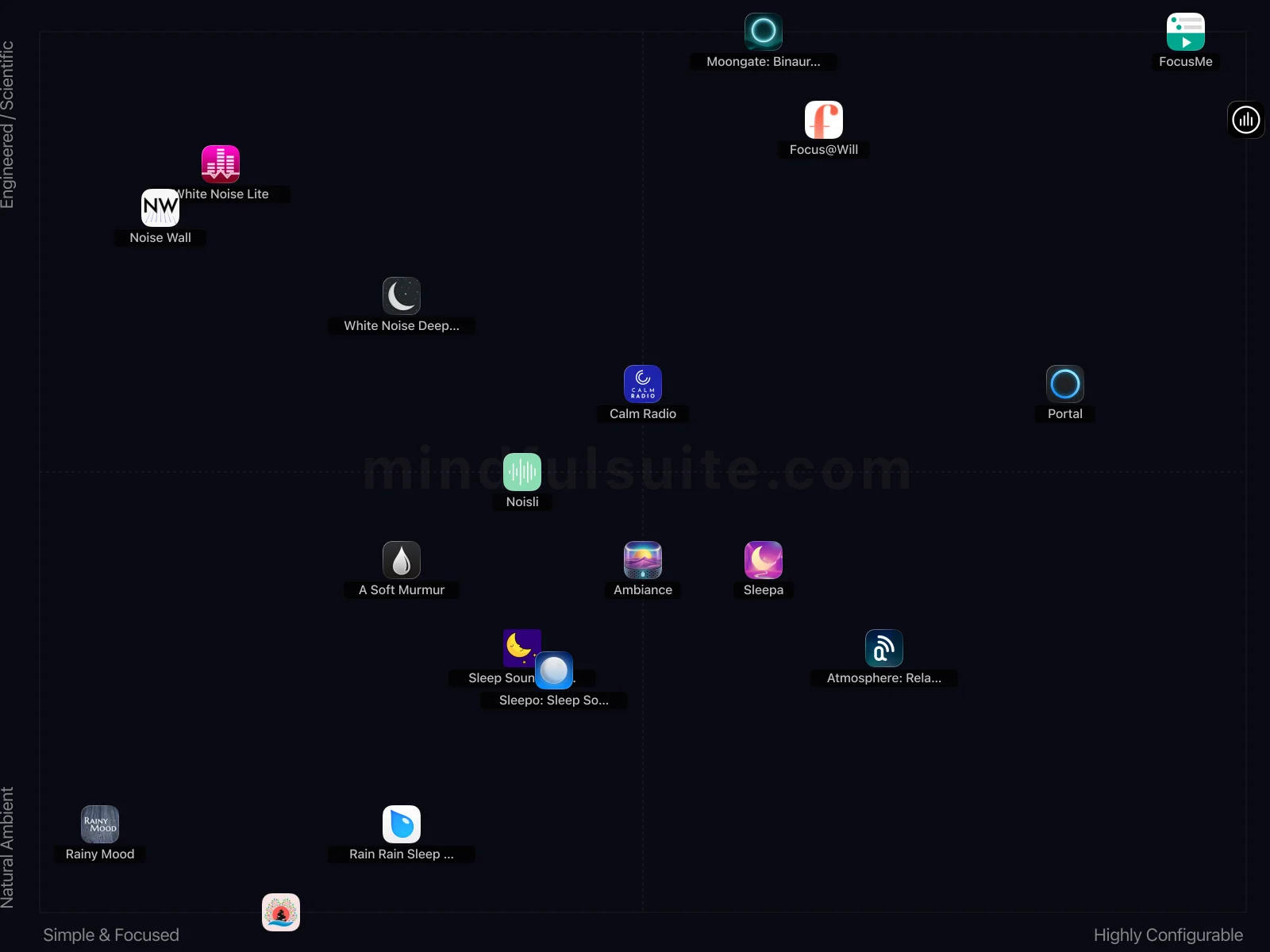Open the Rainy Mood icon
1270x952 pixels.
[x=100, y=824]
